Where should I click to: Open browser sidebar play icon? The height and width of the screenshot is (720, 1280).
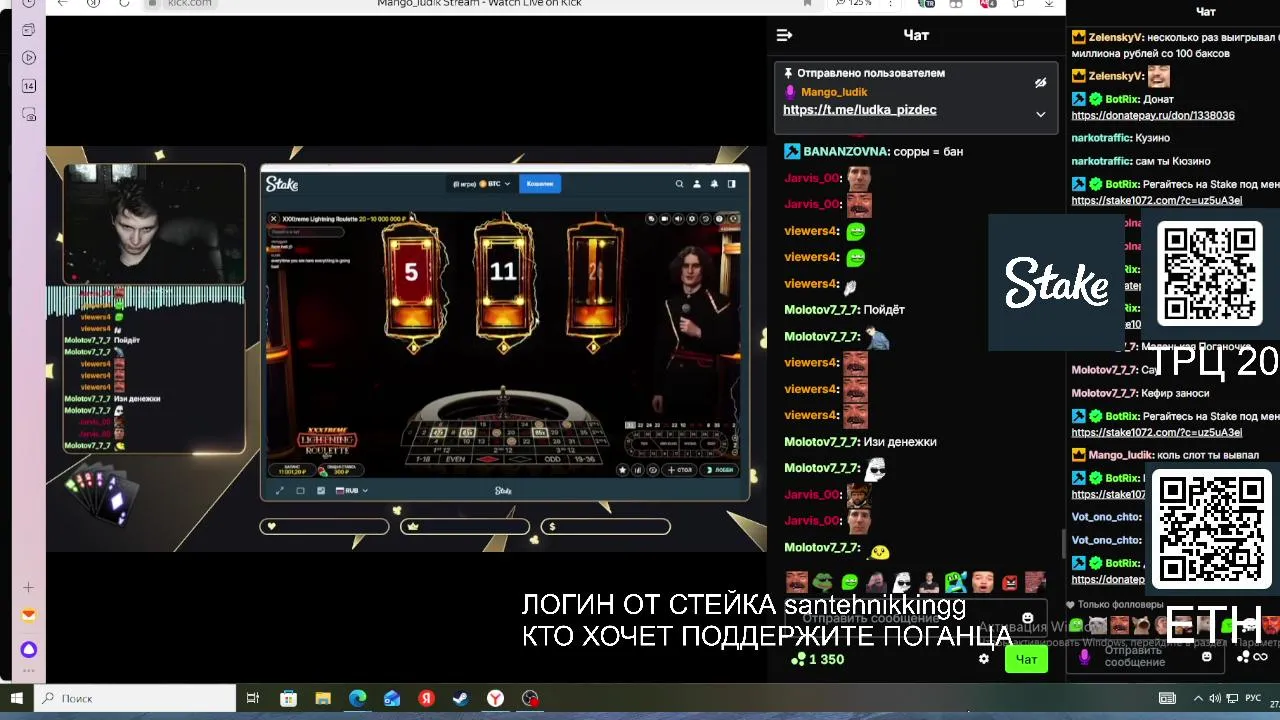pyautogui.click(x=29, y=58)
